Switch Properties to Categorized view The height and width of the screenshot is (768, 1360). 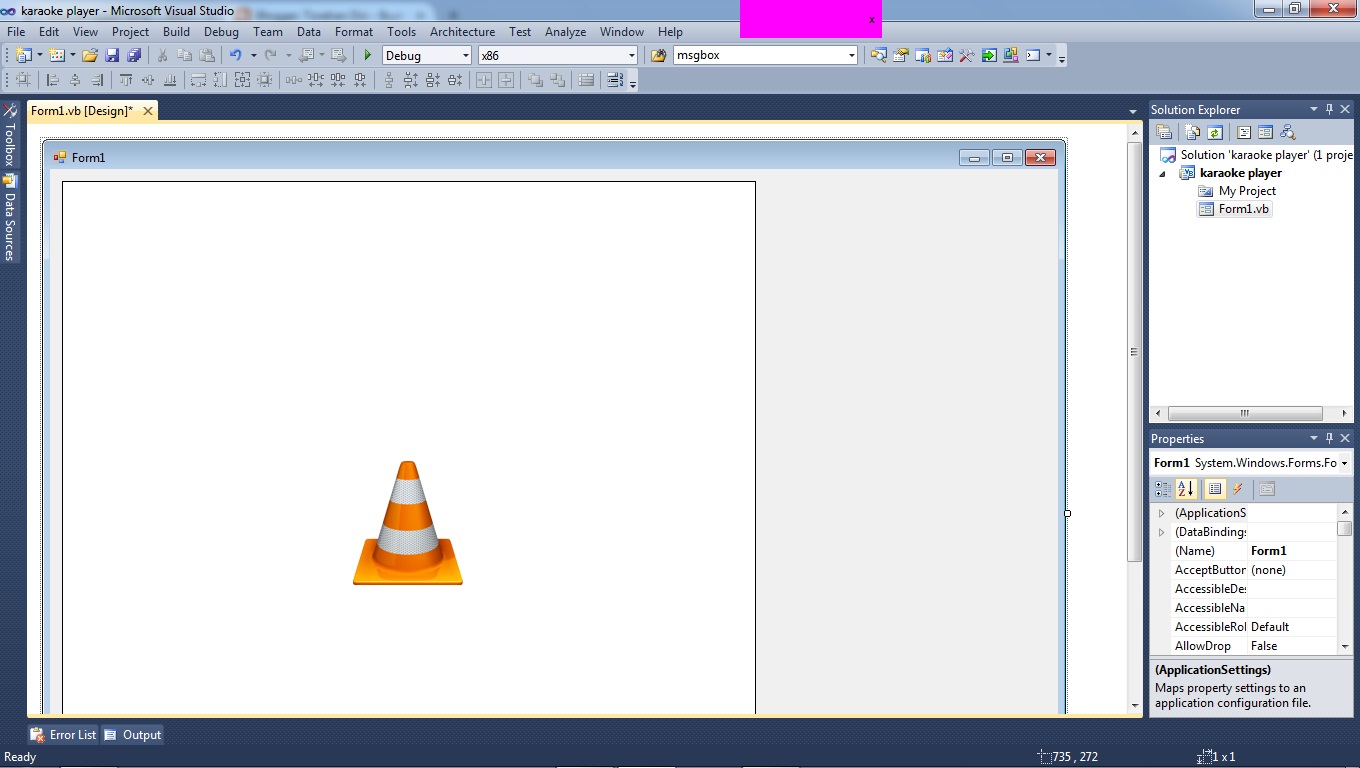(1163, 489)
